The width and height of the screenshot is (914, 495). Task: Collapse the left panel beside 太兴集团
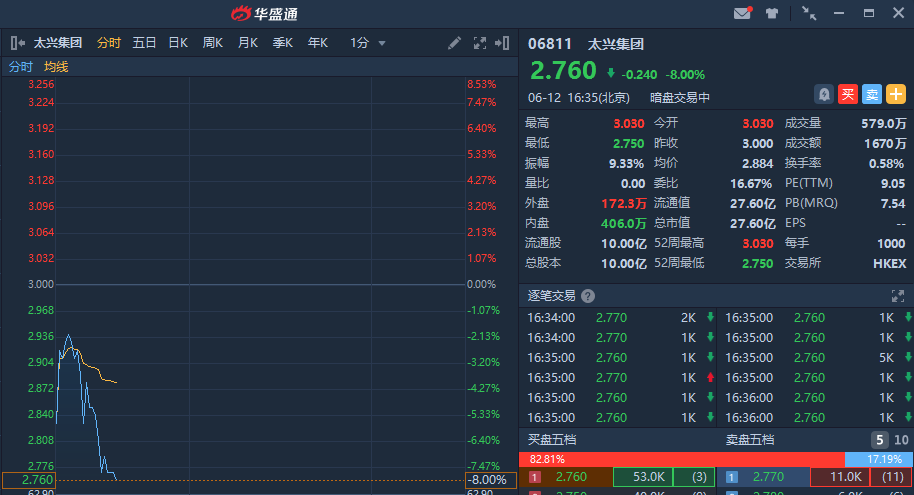[17, 43]
